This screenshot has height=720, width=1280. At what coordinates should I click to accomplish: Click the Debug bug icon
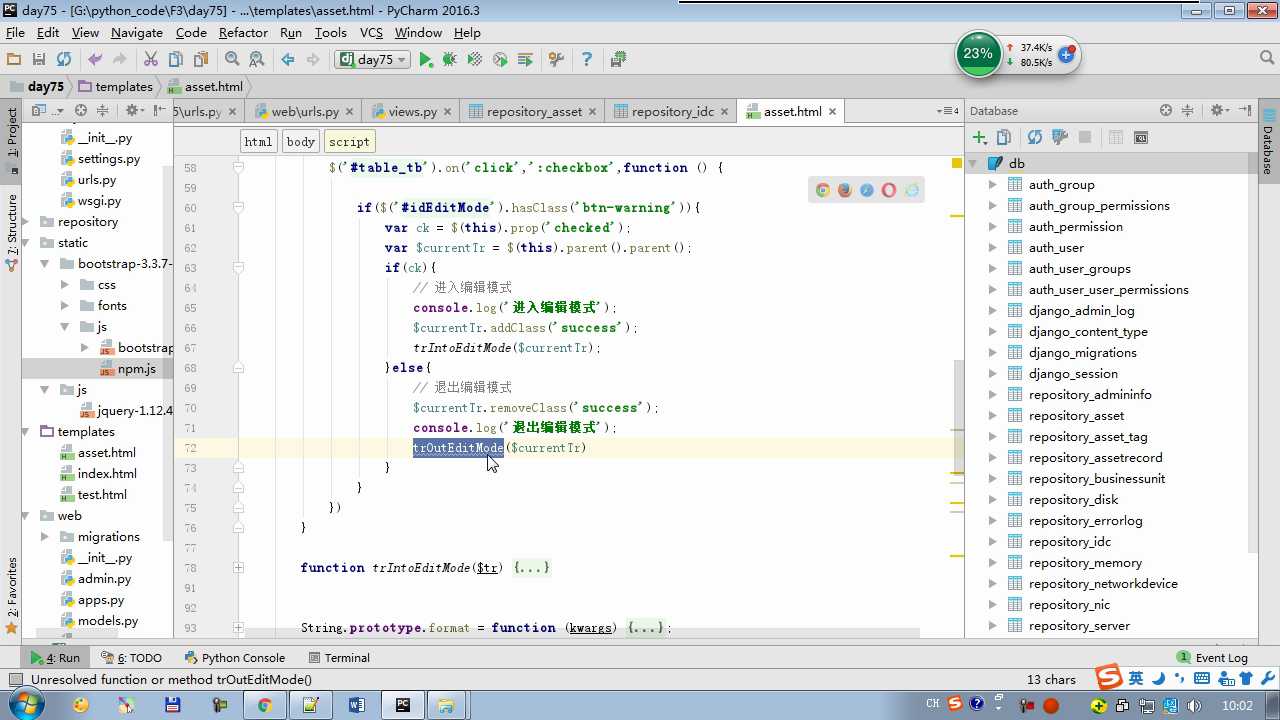(x=450, y=60)
